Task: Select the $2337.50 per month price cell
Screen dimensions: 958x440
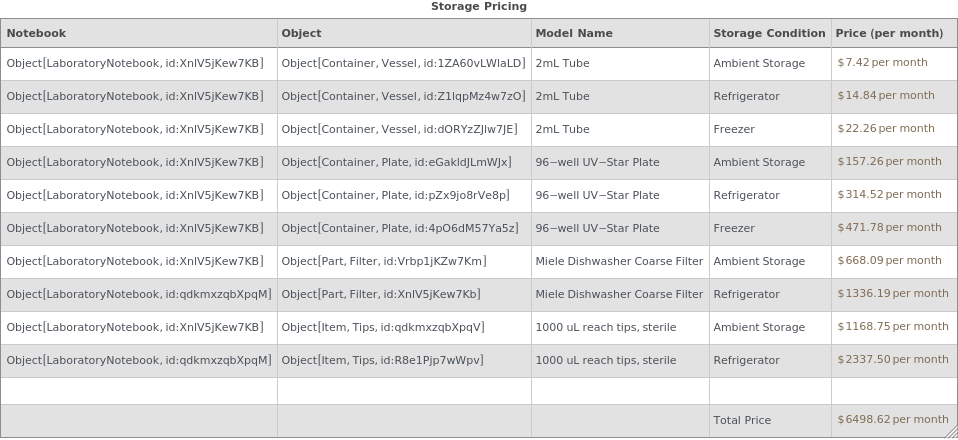Action: coord(892,360)
